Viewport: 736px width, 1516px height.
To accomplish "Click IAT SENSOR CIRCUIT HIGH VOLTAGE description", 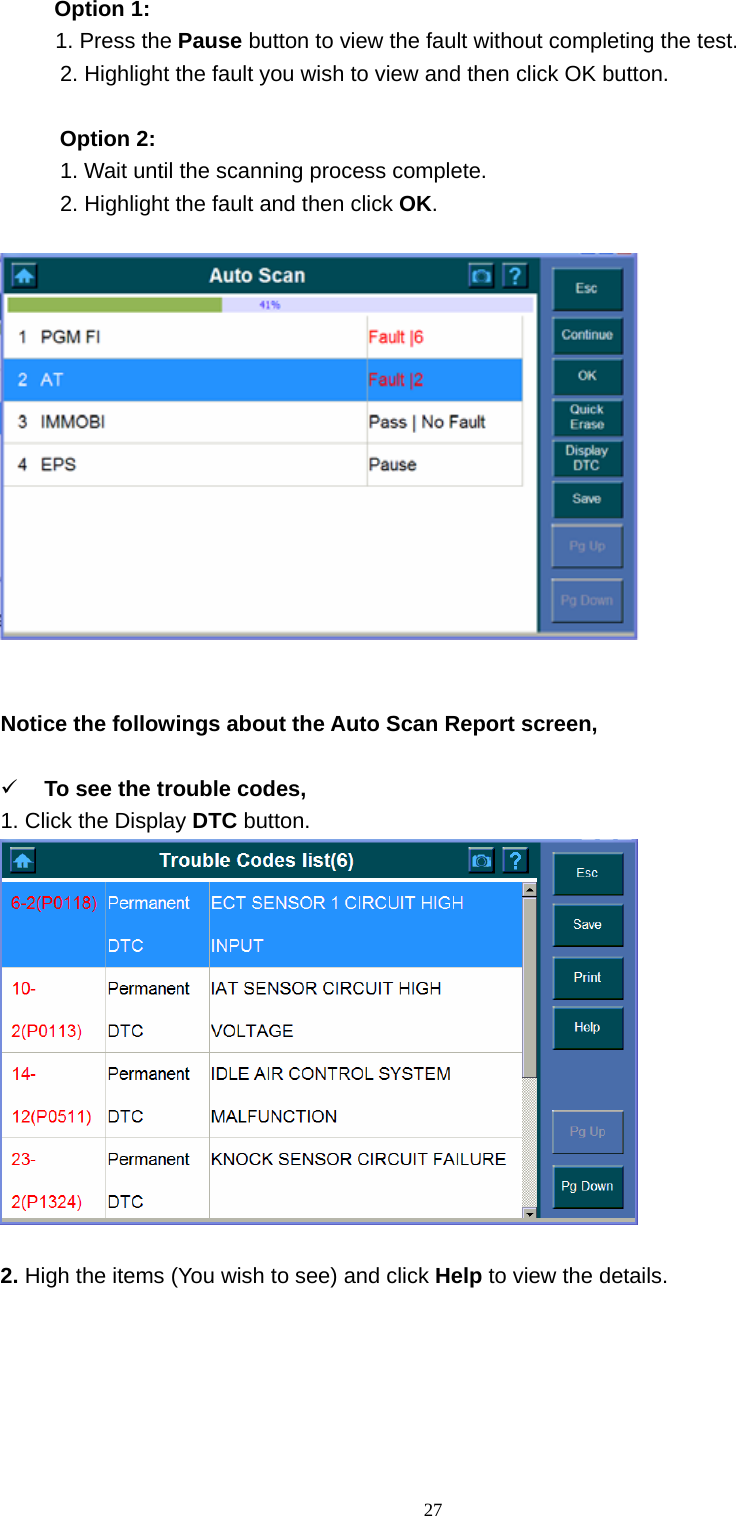I will click(326, 1010).
